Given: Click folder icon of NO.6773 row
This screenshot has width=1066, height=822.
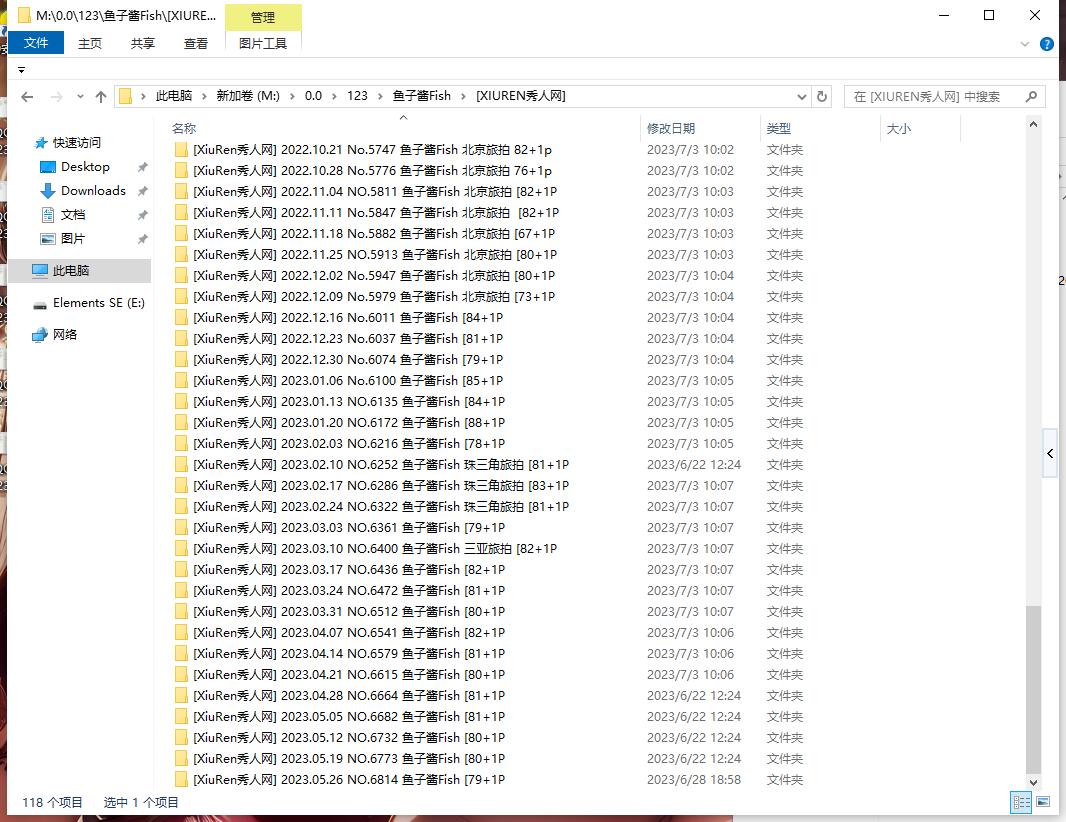Looking at the screenshot, I should click(181, 759).
